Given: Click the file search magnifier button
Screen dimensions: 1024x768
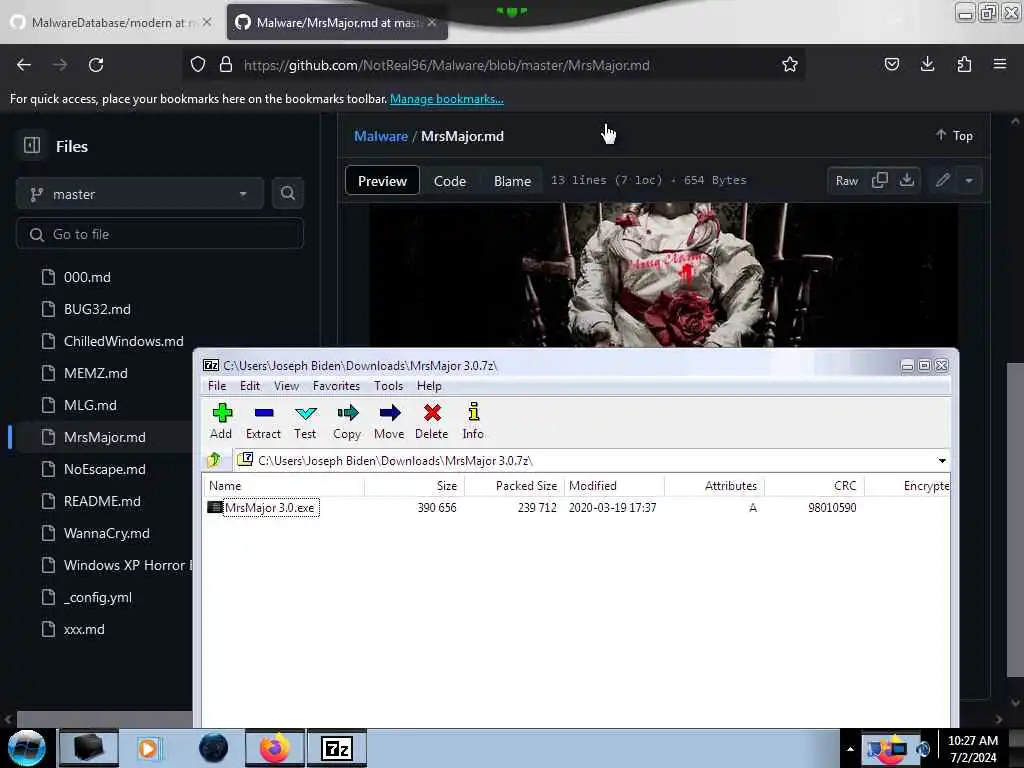Looking at the screenshot, I should pos(287,193).
